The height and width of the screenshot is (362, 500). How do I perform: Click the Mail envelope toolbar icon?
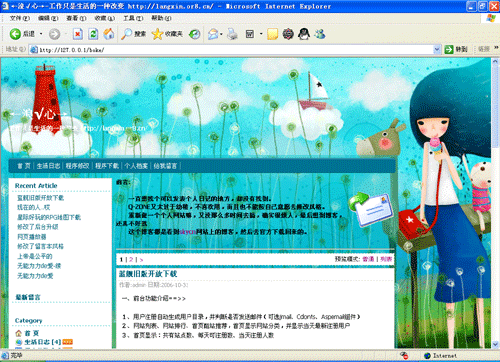click(x=213, y=34)
